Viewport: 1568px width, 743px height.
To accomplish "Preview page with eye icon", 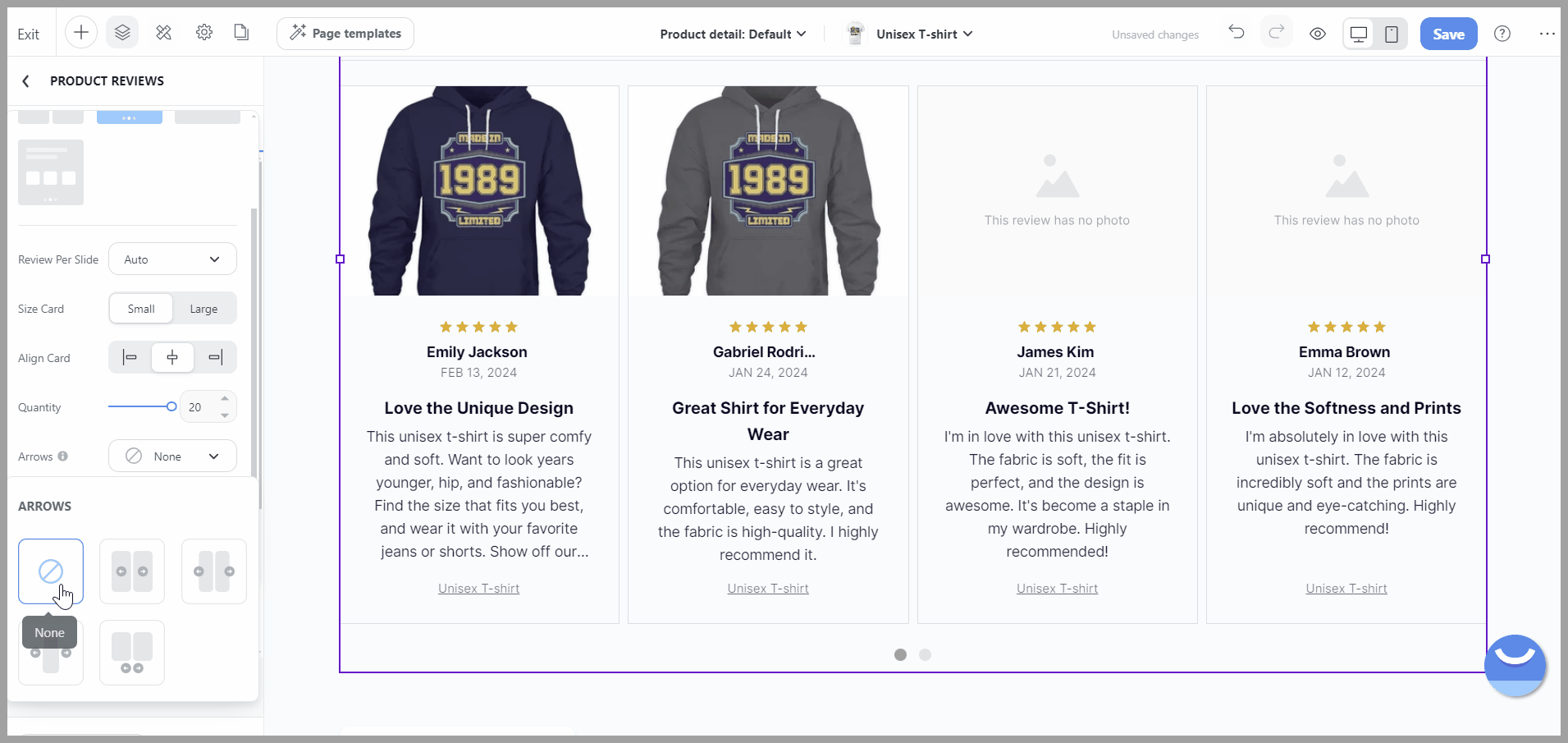I will 1318,34.
